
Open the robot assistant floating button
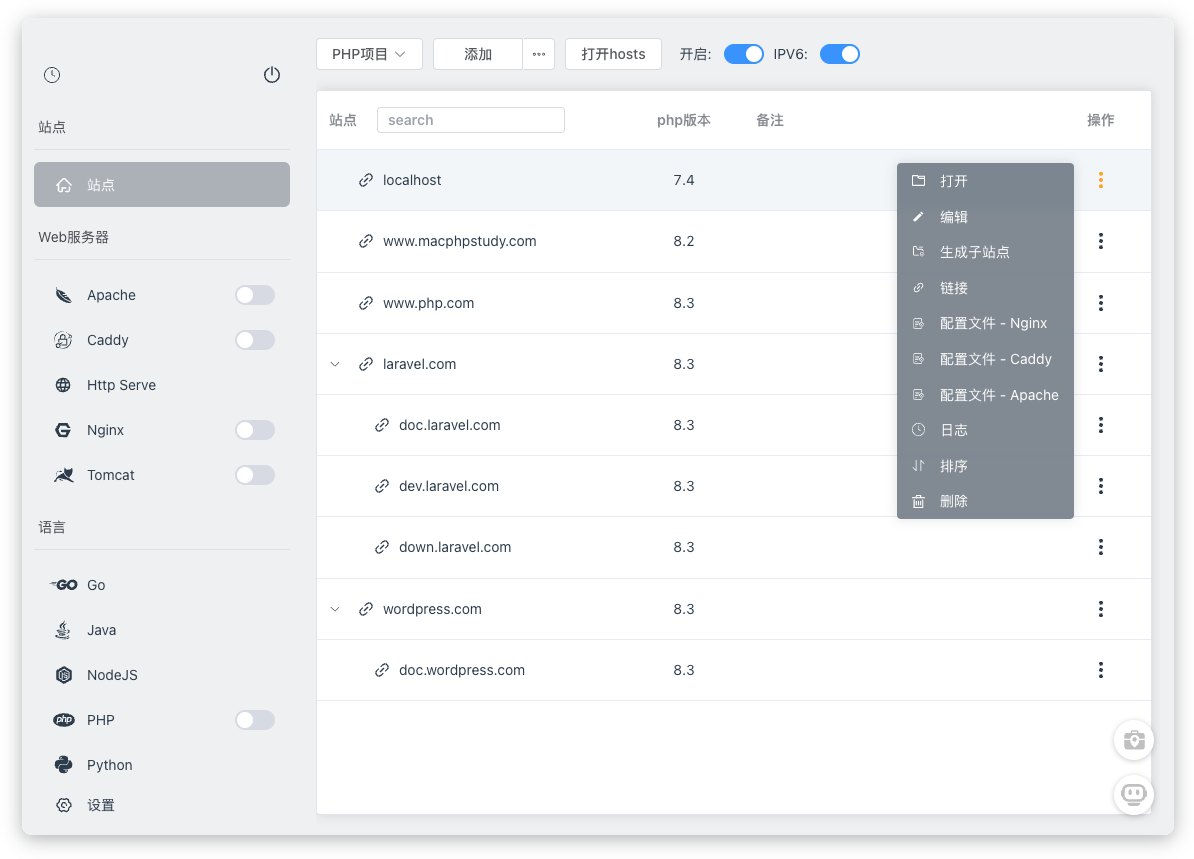1133,795
